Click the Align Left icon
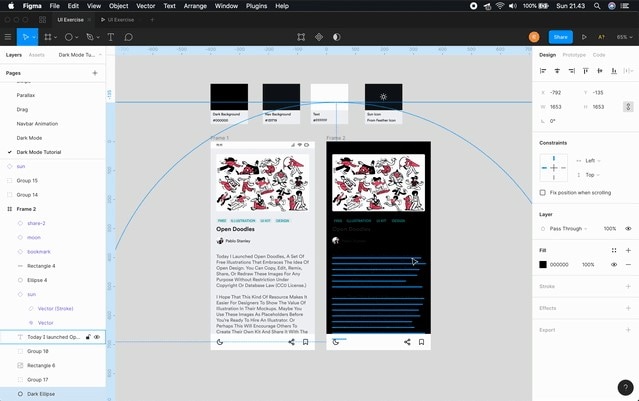 coord(543,71)
